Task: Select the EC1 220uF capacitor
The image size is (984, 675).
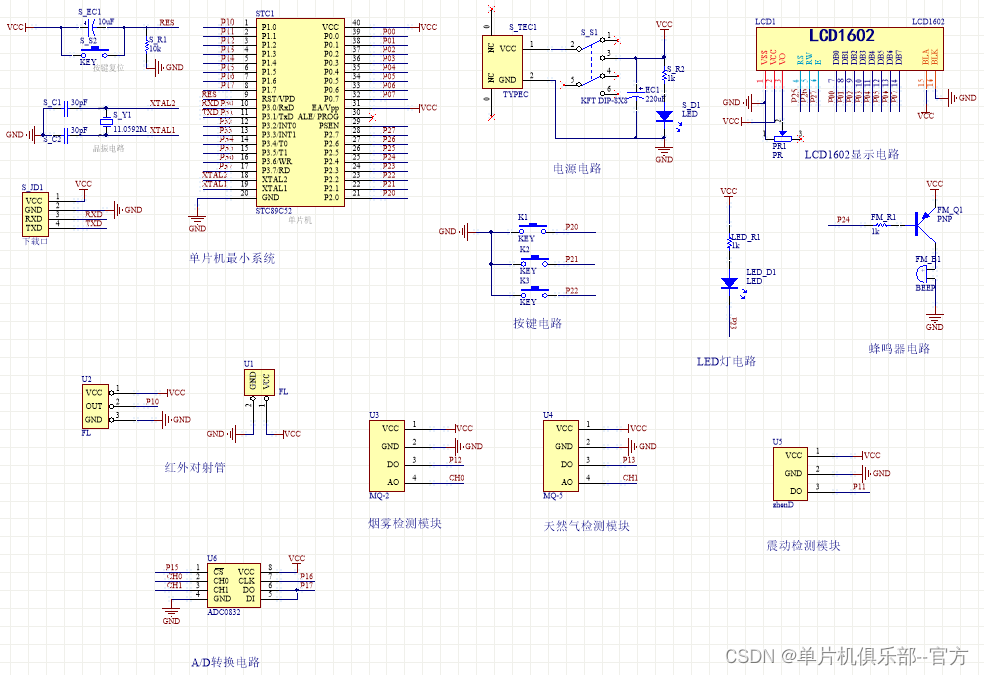Action: 636,93
